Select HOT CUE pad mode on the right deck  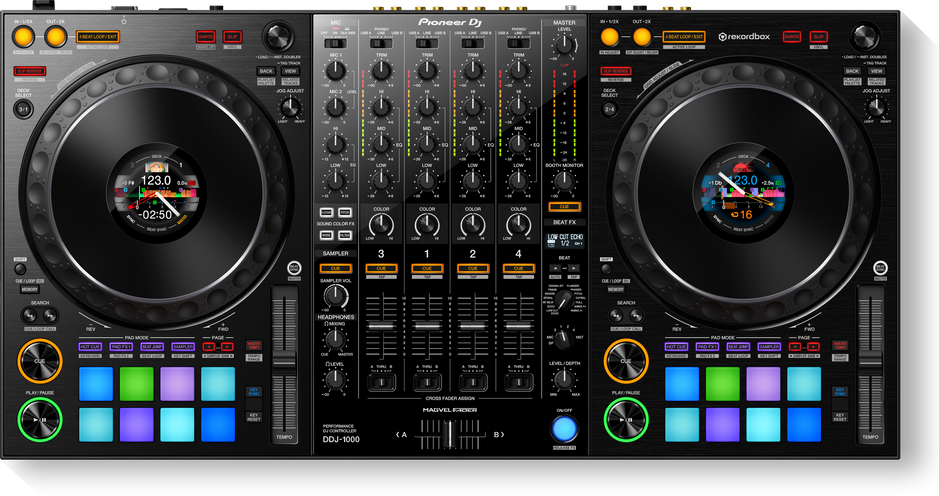677,347
